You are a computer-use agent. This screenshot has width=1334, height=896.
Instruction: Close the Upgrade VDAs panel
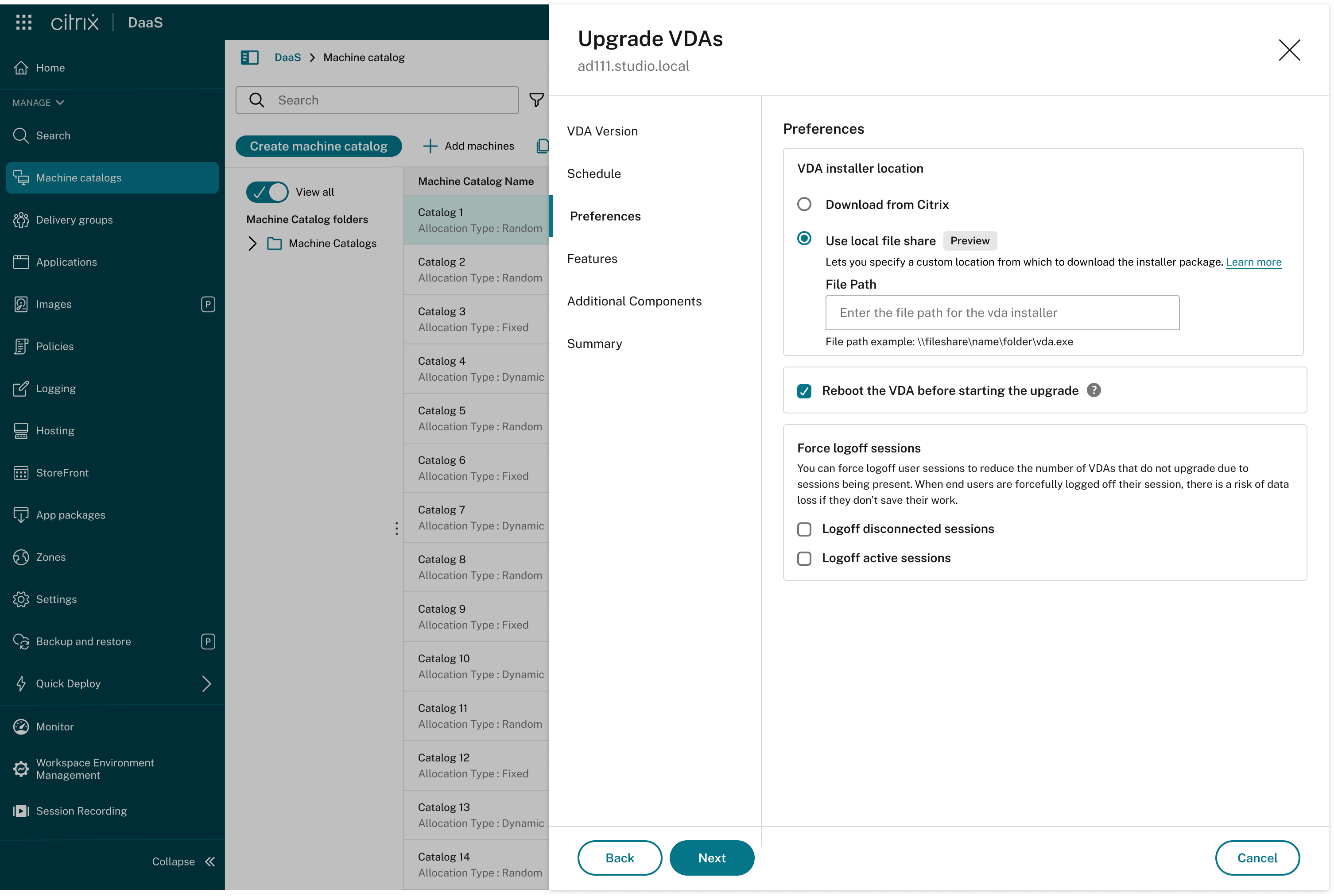[1289, 50]
